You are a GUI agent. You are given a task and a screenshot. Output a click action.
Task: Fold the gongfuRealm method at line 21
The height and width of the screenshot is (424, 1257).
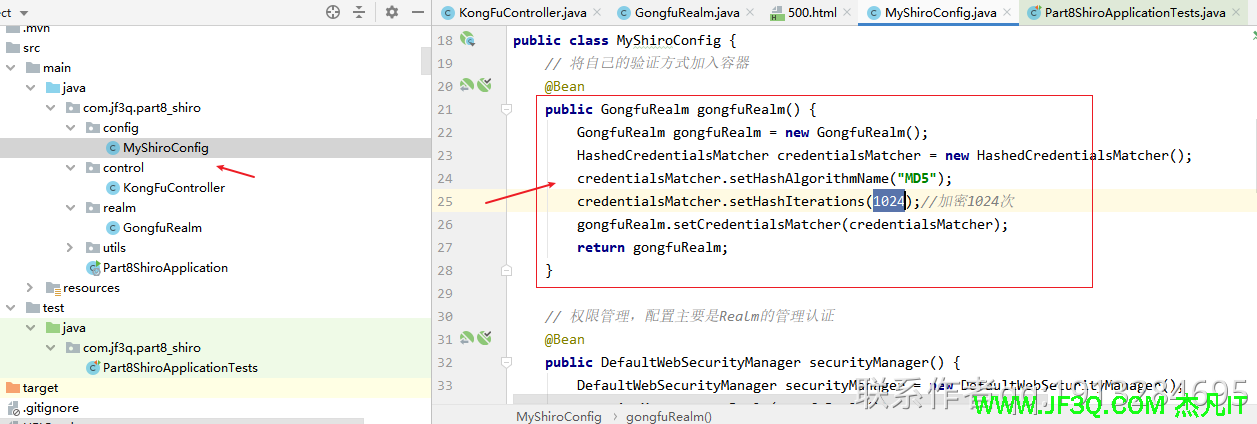coord(507,109)
